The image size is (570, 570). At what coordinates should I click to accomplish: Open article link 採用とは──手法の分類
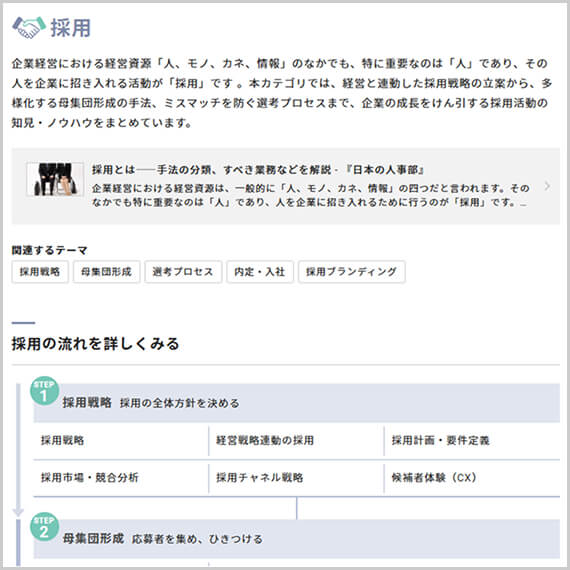[x=258, y=170]
